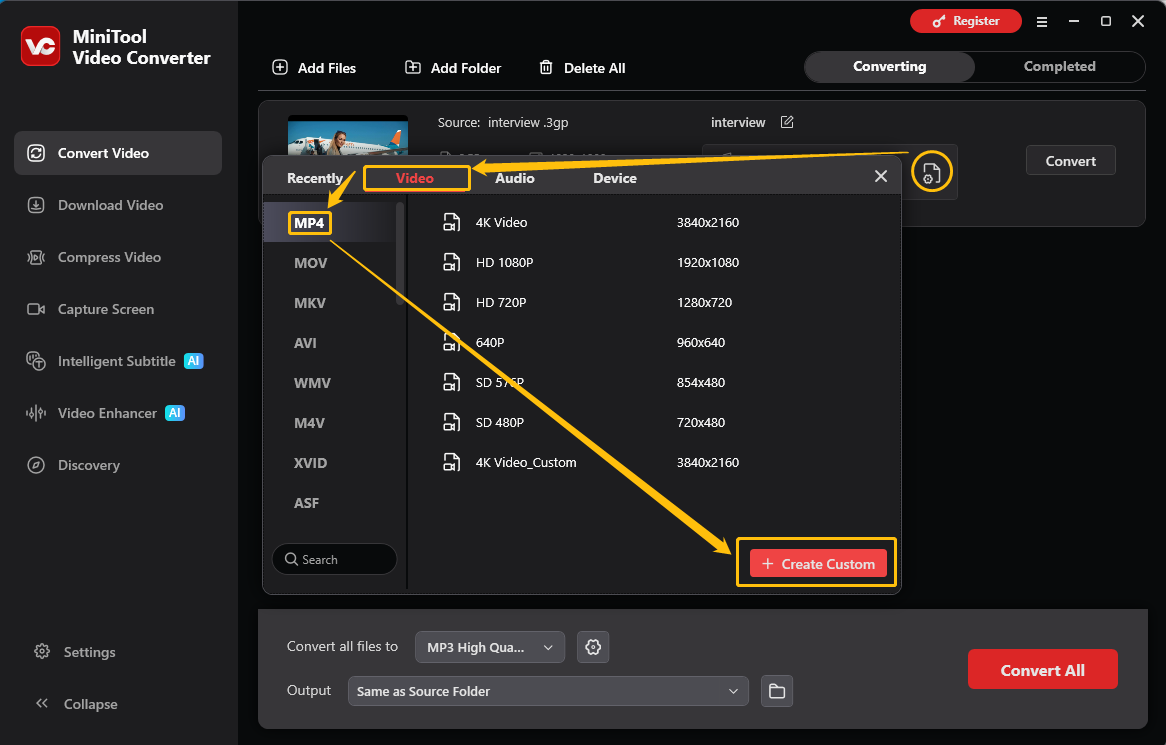1166x745 pixels.
Task: Click 4K Video preset icon
Action: (451, 222)
